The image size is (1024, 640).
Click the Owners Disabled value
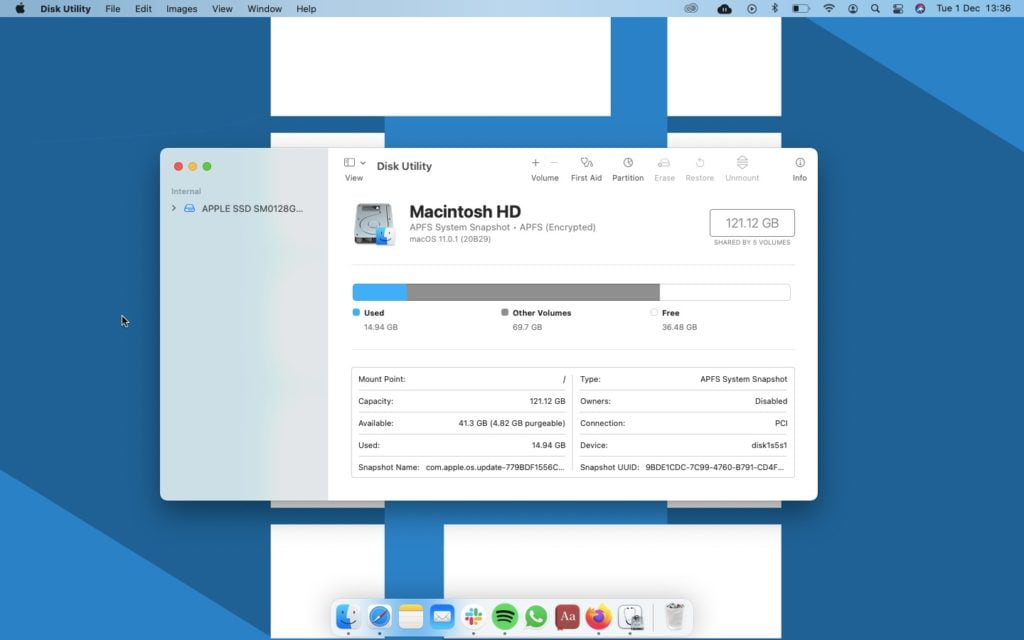[x=771, y=401]
